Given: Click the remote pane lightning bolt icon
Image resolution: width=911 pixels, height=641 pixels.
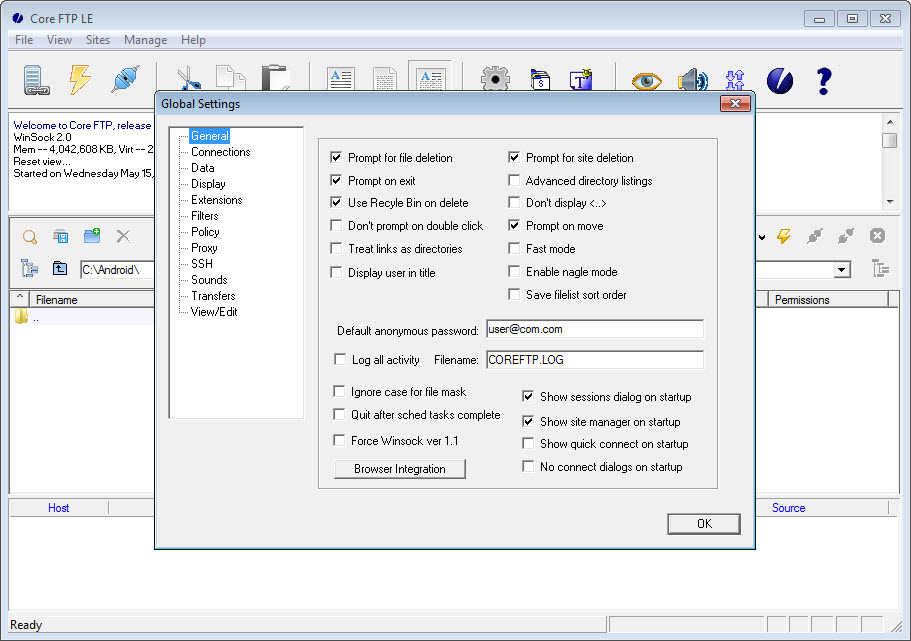Looking at the screenshot, I should point(784,236).
